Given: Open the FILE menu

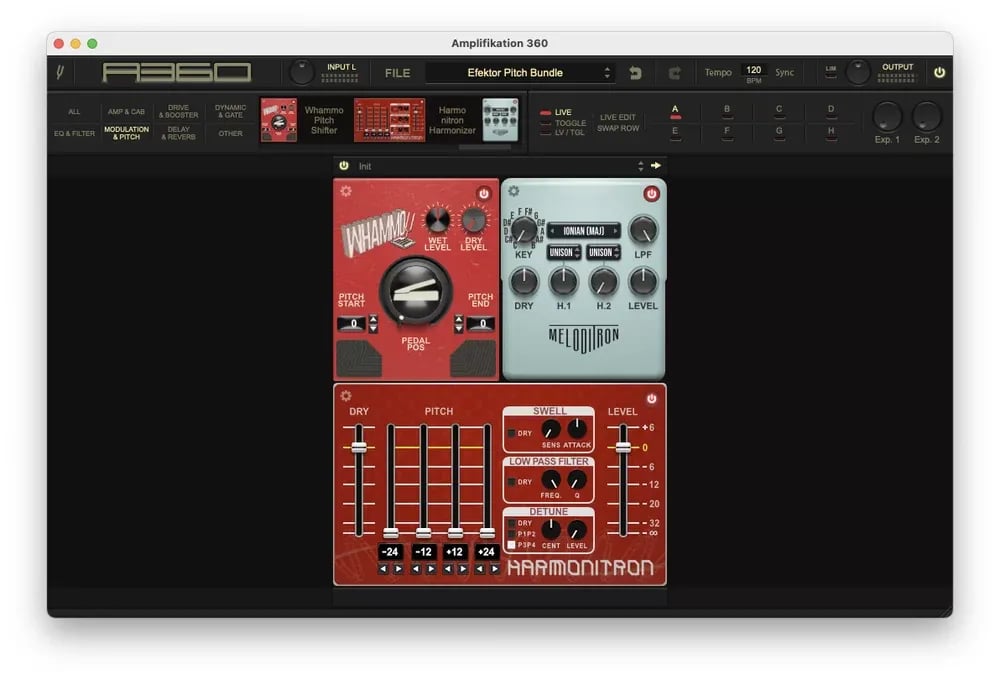Looking at the screenshot, I should point(397,73).
